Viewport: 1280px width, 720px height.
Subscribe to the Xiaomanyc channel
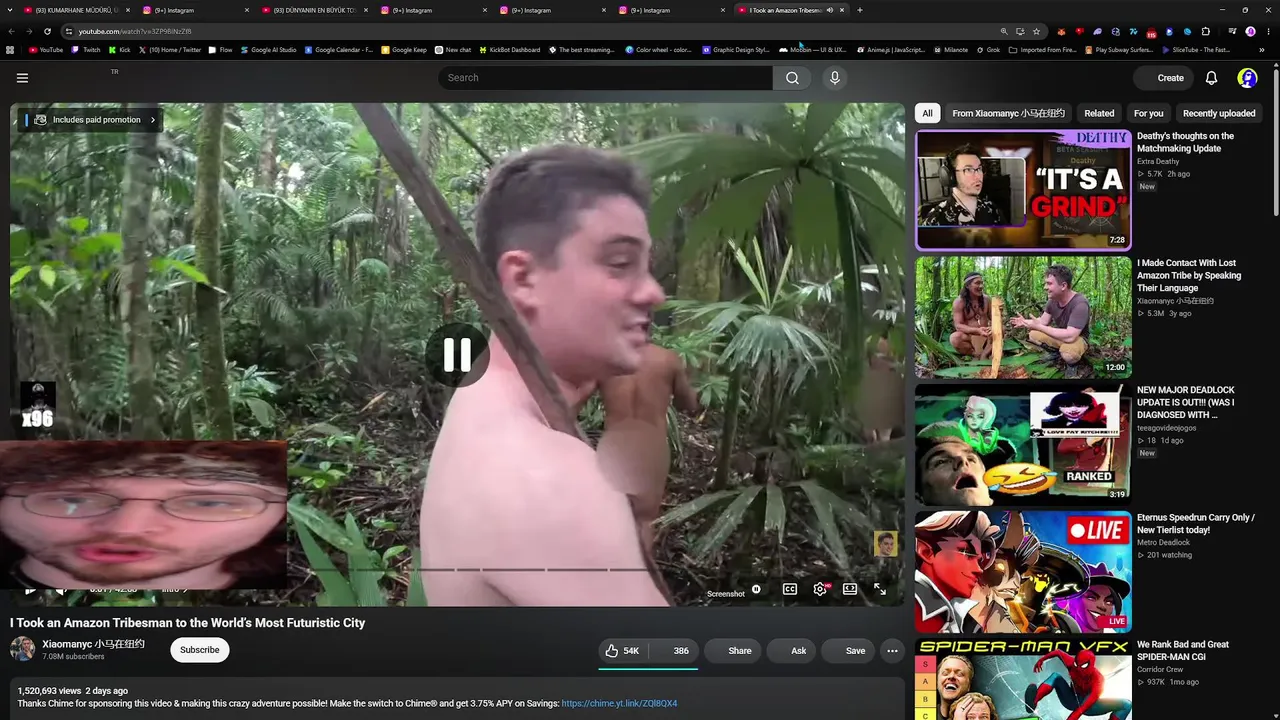[200, 650]
